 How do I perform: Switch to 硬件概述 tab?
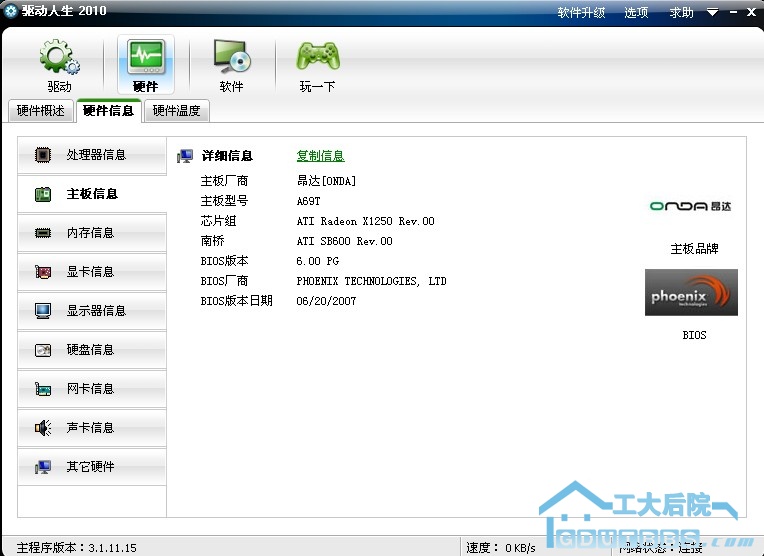pyautogui.click(x=41, y=111)
